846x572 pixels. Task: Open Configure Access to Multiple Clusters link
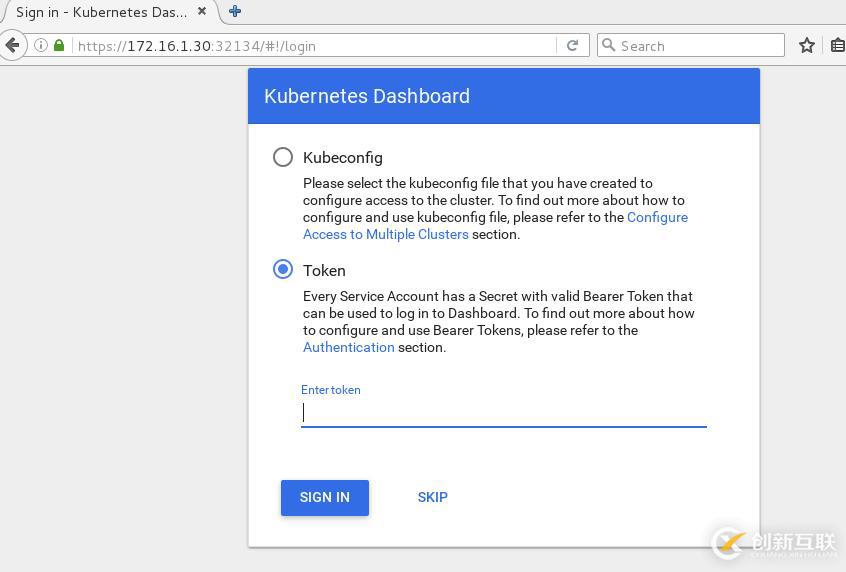pos(495,226)
